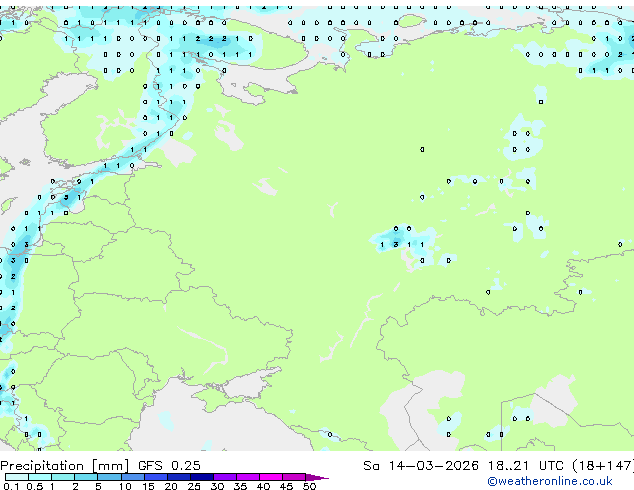Screen dimensions: 634x490
Task: Click the legend value "20"
Action: pos(171,486)
